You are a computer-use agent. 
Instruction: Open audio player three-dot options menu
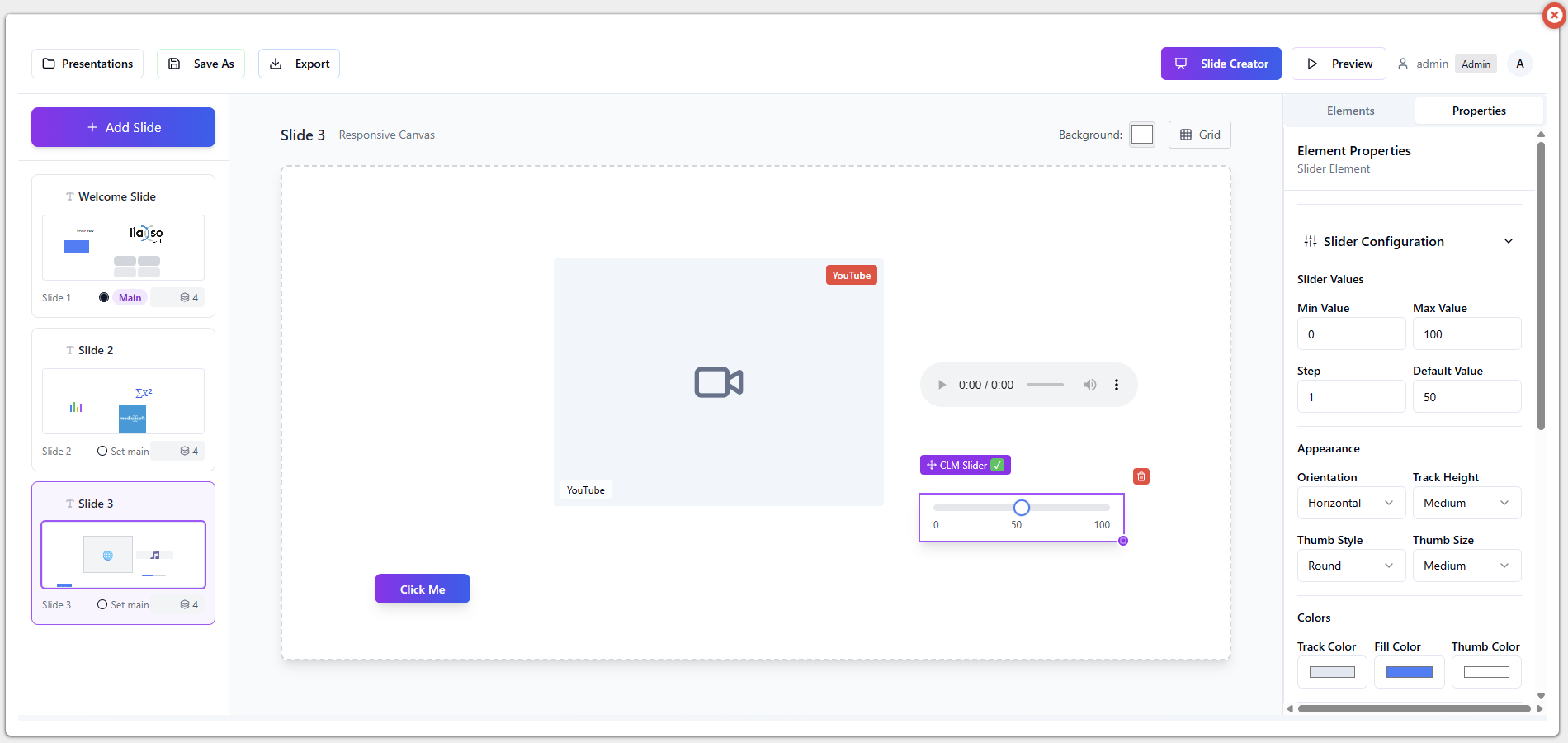coord(1117,385)
